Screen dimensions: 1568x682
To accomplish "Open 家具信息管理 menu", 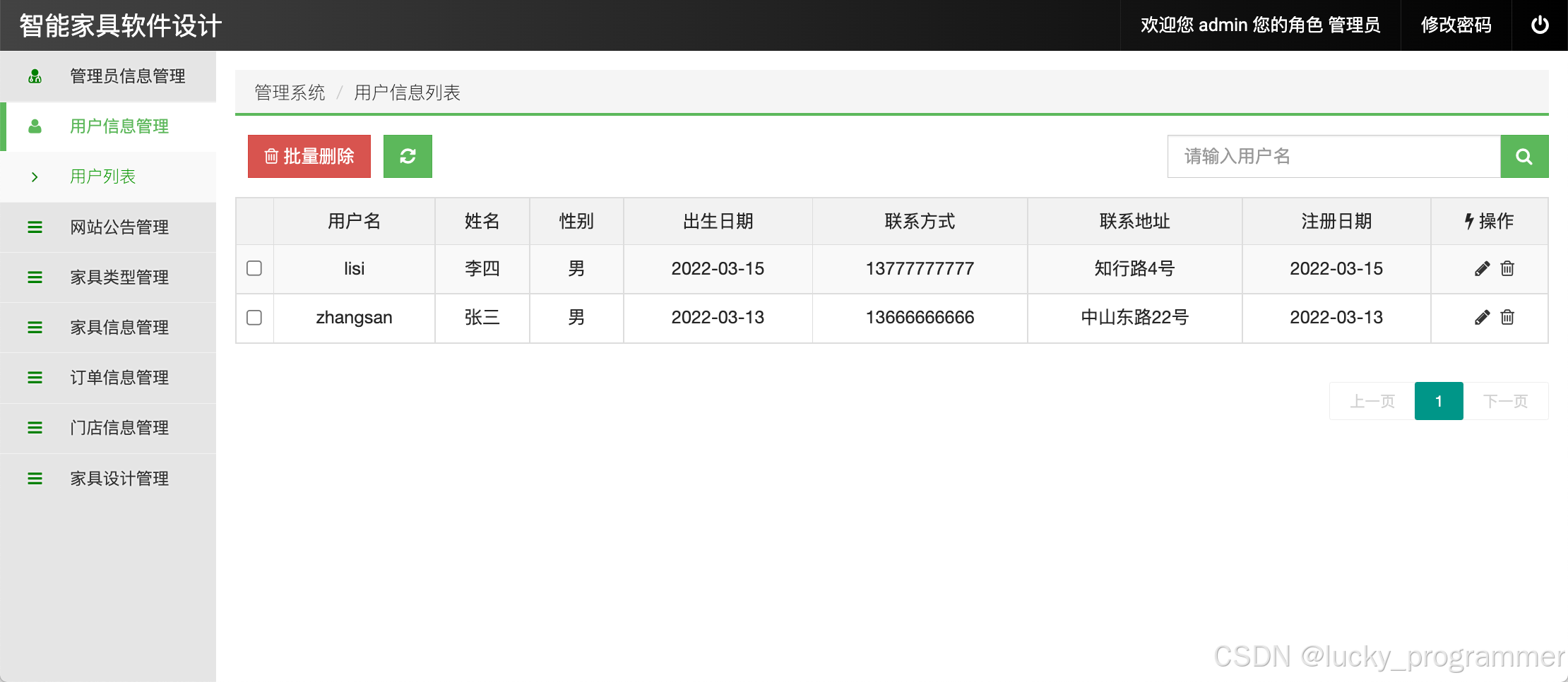I will click(x=108, y=328).
